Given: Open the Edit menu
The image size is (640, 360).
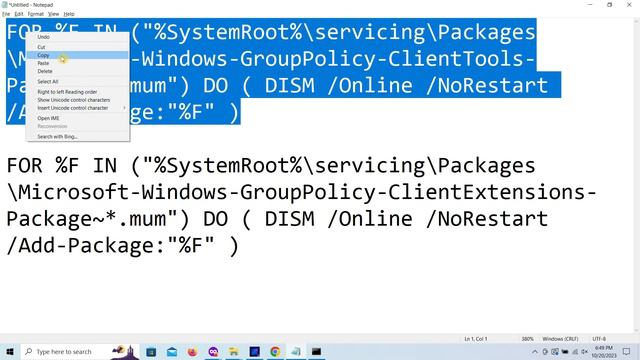Looking at the screenshot, I should pos(19,14).
